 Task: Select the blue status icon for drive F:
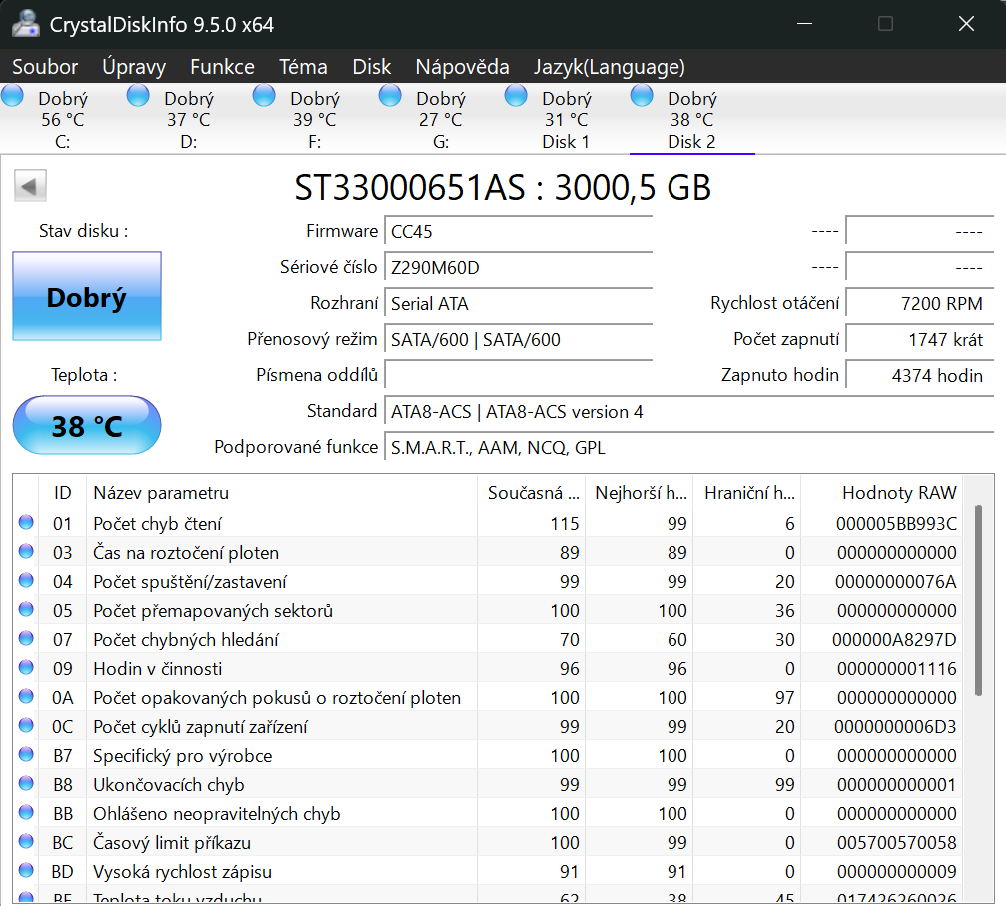(263, 95)
